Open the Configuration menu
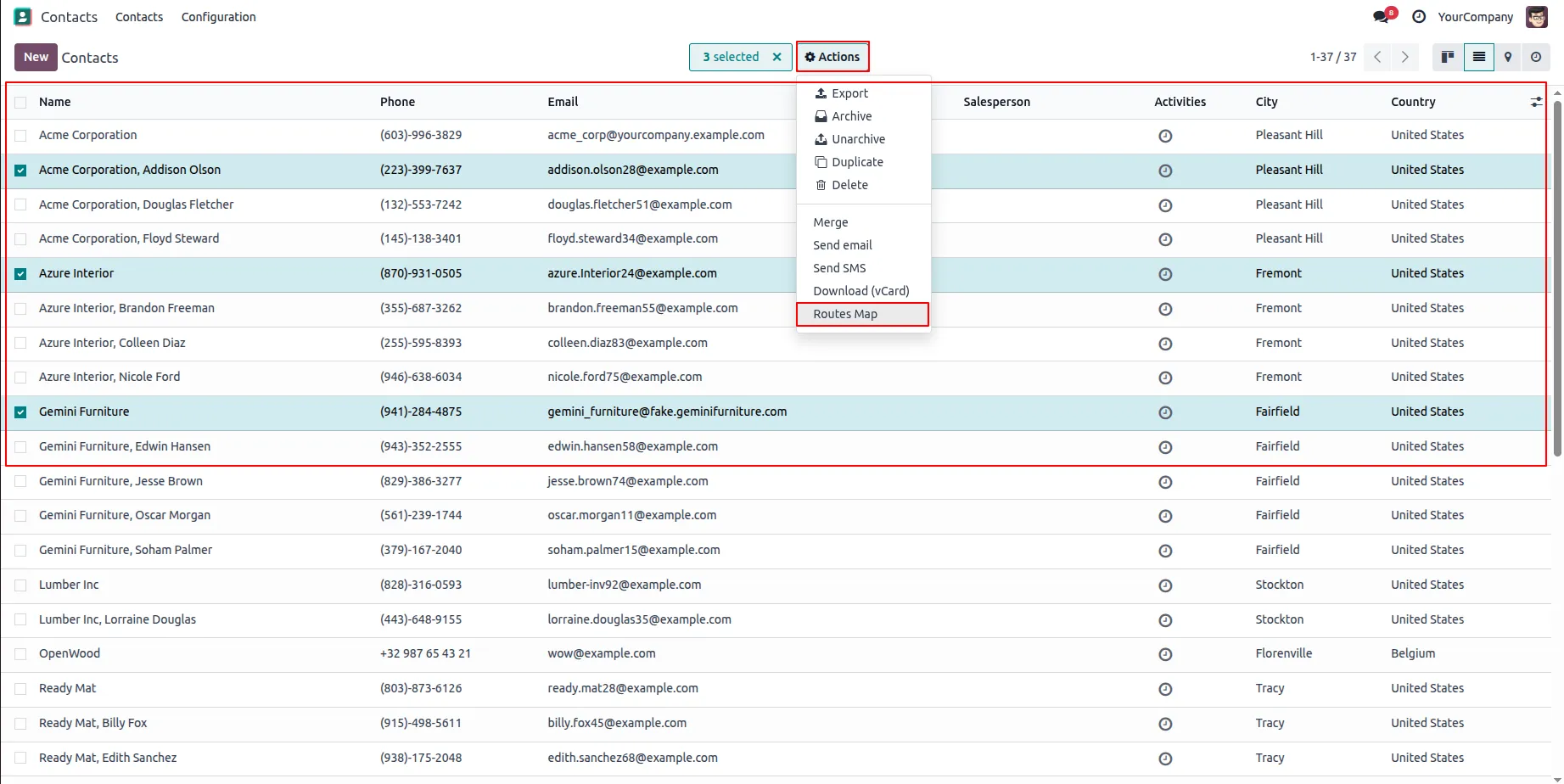The height and width of the screenshot is (784, 1564). pos(218,17)
